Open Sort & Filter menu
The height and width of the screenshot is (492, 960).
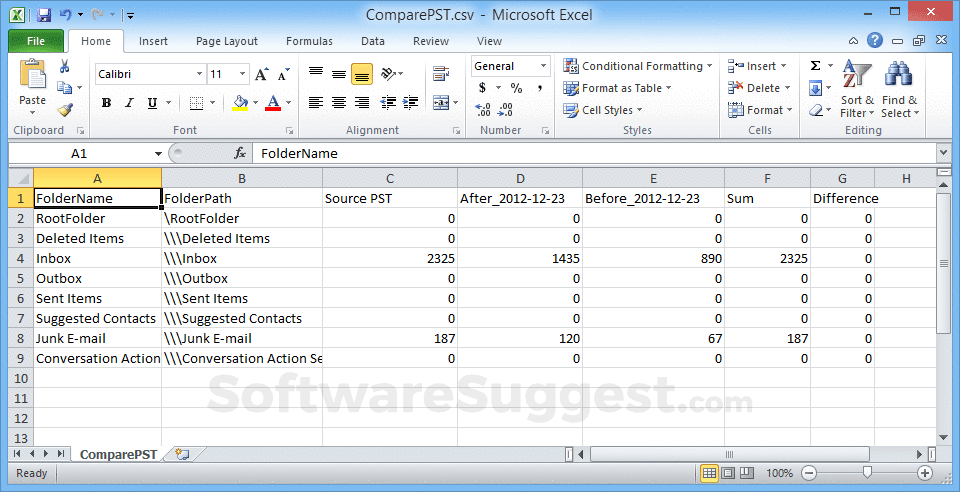click(x=857, y=89)
